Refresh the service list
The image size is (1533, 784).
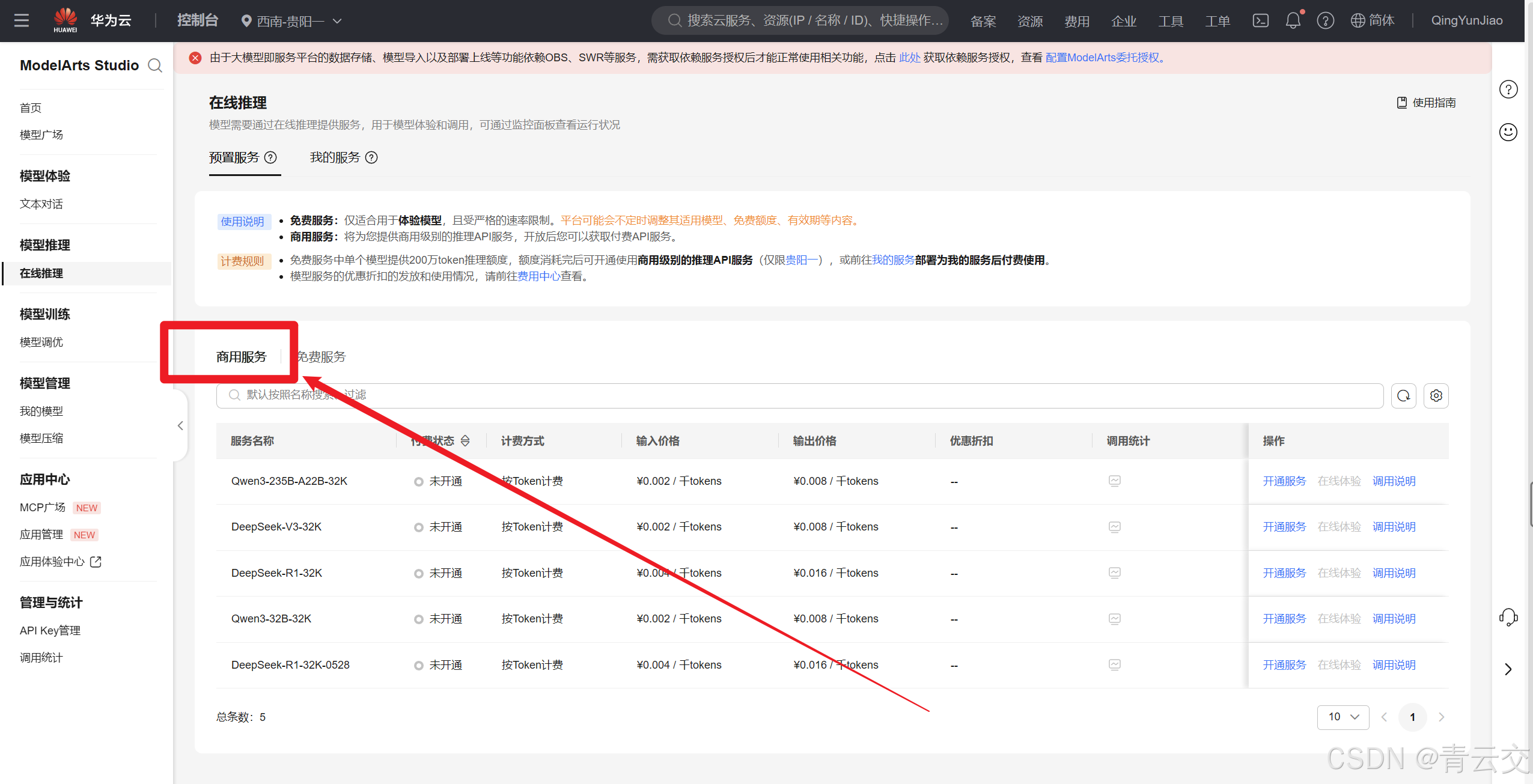(1403, 395)
